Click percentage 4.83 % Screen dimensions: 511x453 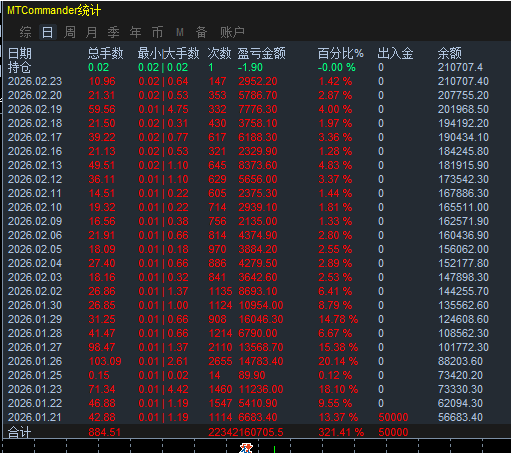(x=335, y=165)
